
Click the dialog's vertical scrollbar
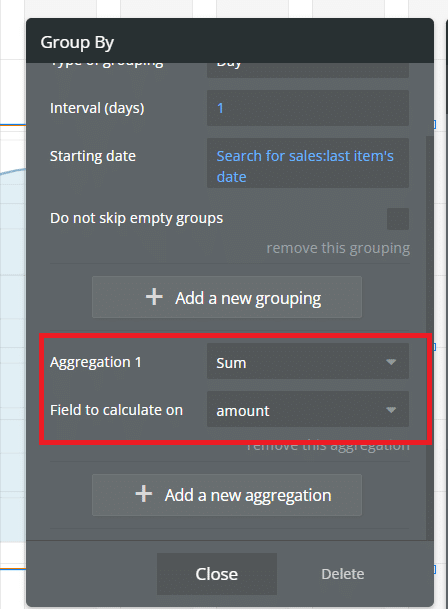pyautogui.click(x=430, y=337)
